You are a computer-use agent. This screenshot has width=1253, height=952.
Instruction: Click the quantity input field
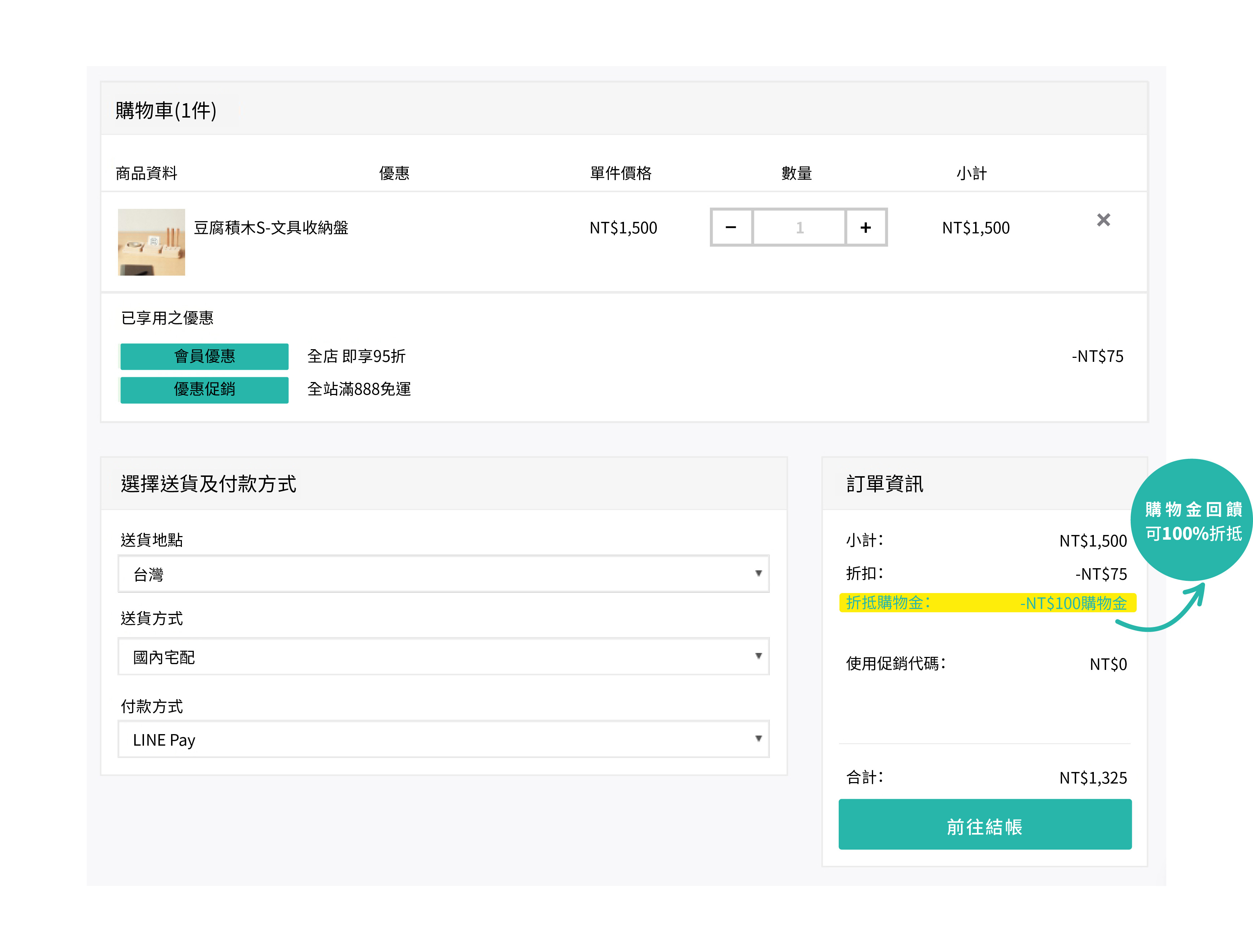coord(799,228)
